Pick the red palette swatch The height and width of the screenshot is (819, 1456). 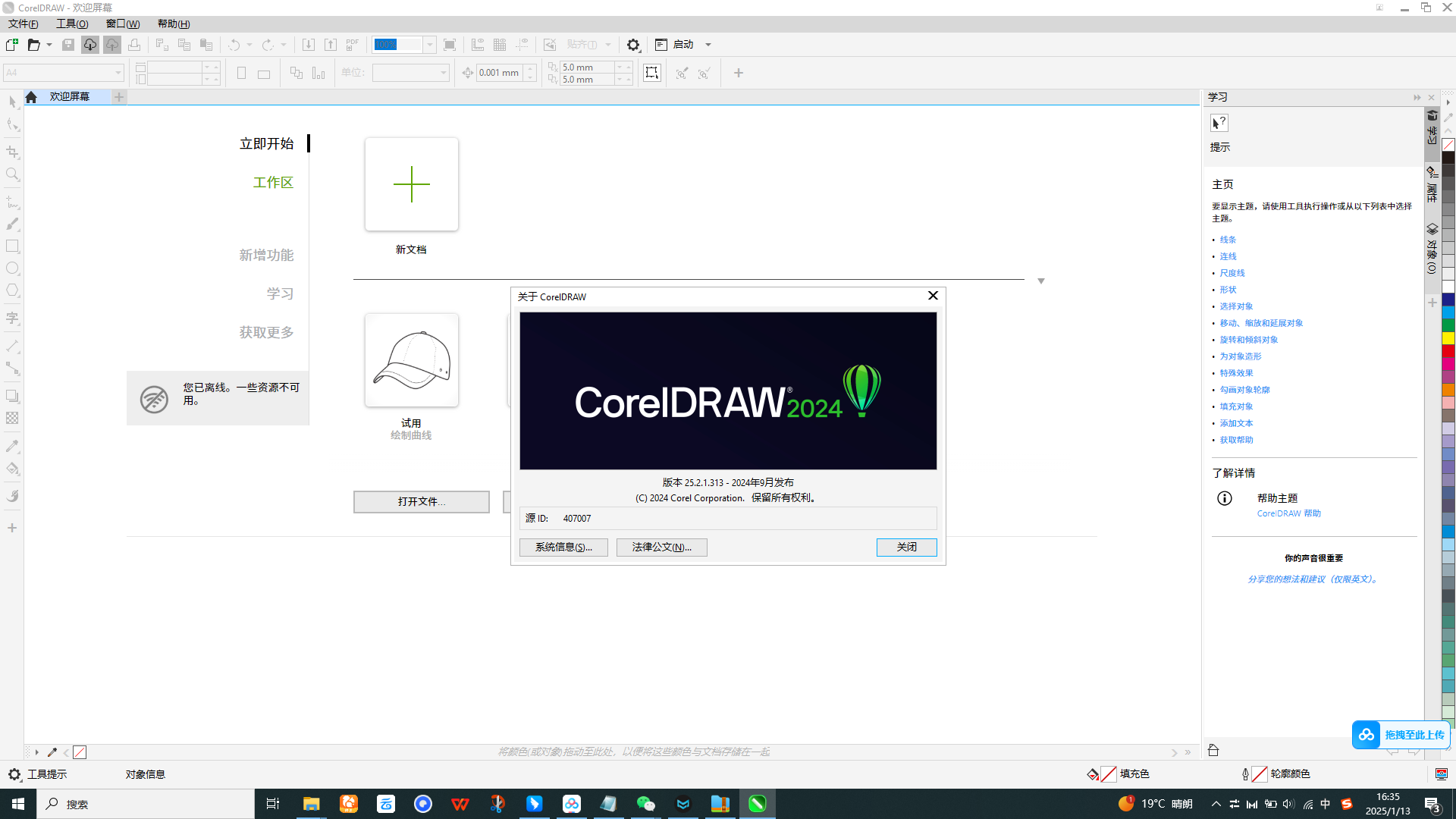[x=1448, y=351]
